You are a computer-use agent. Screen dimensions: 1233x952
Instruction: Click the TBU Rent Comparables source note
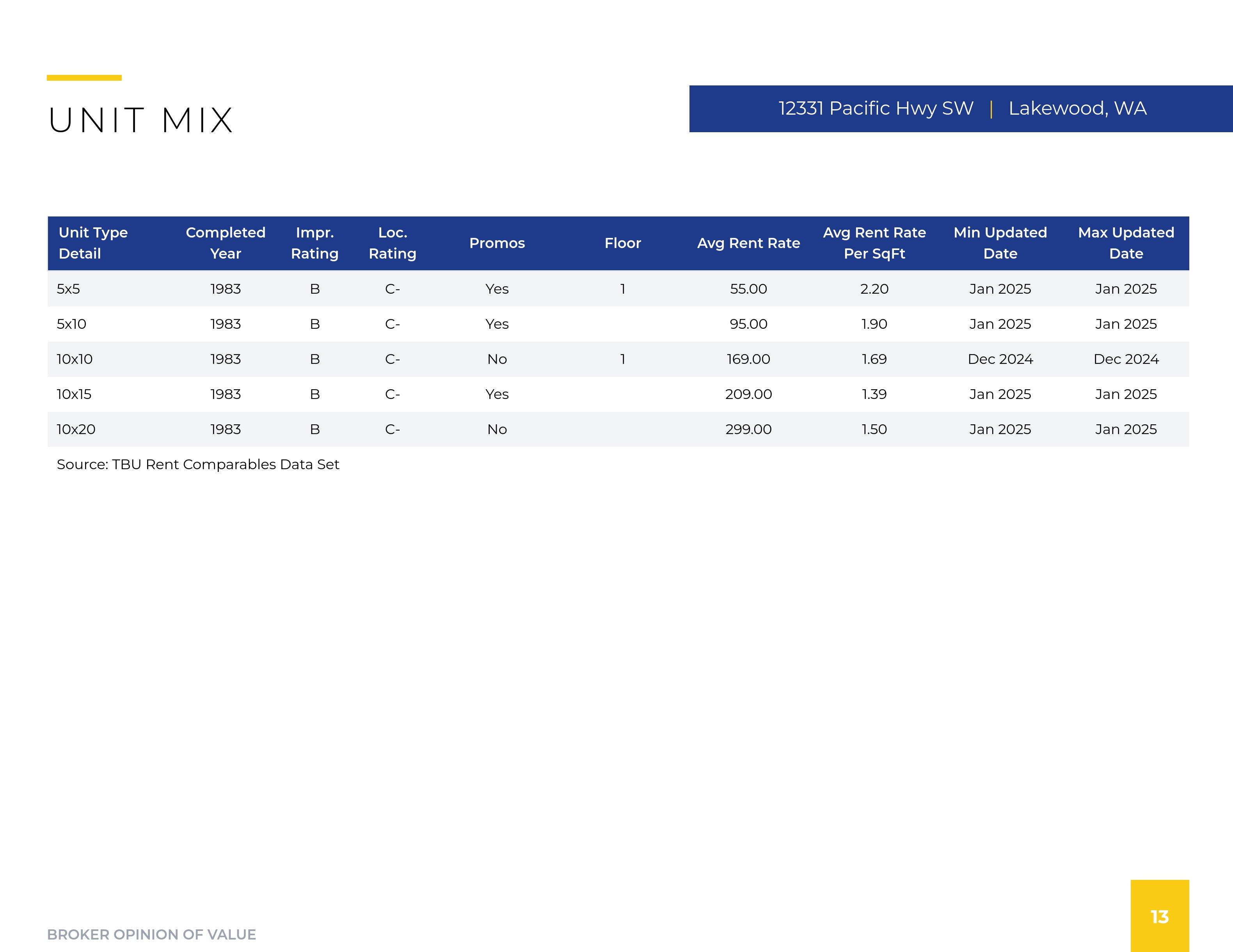[x=197, y=464]
